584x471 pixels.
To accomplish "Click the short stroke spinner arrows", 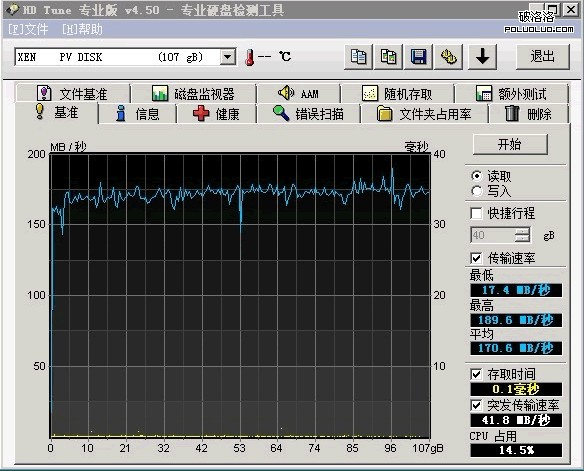I will point(522,235).
